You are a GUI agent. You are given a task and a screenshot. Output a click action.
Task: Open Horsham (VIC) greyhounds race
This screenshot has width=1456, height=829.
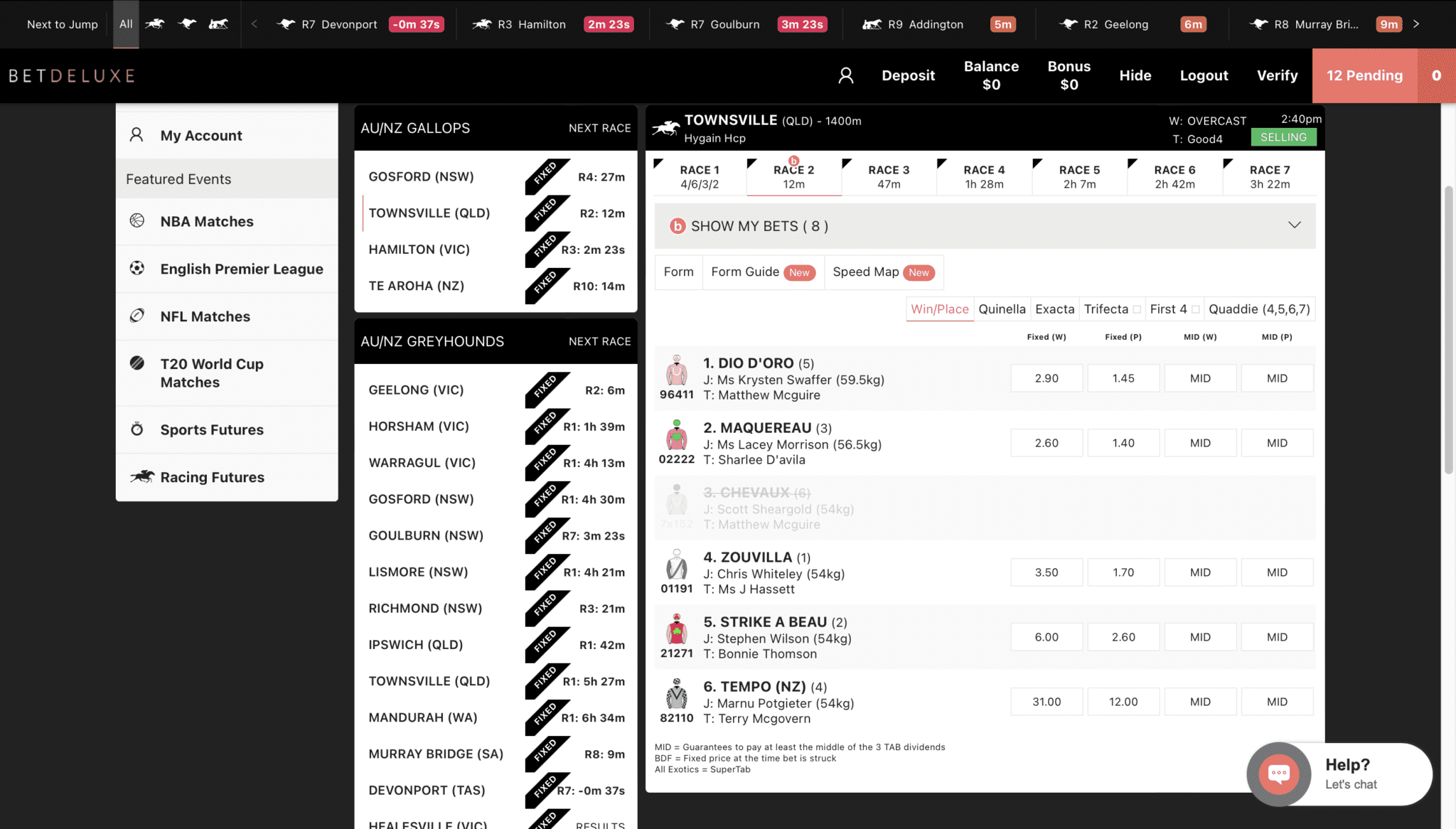click(496, 427)
